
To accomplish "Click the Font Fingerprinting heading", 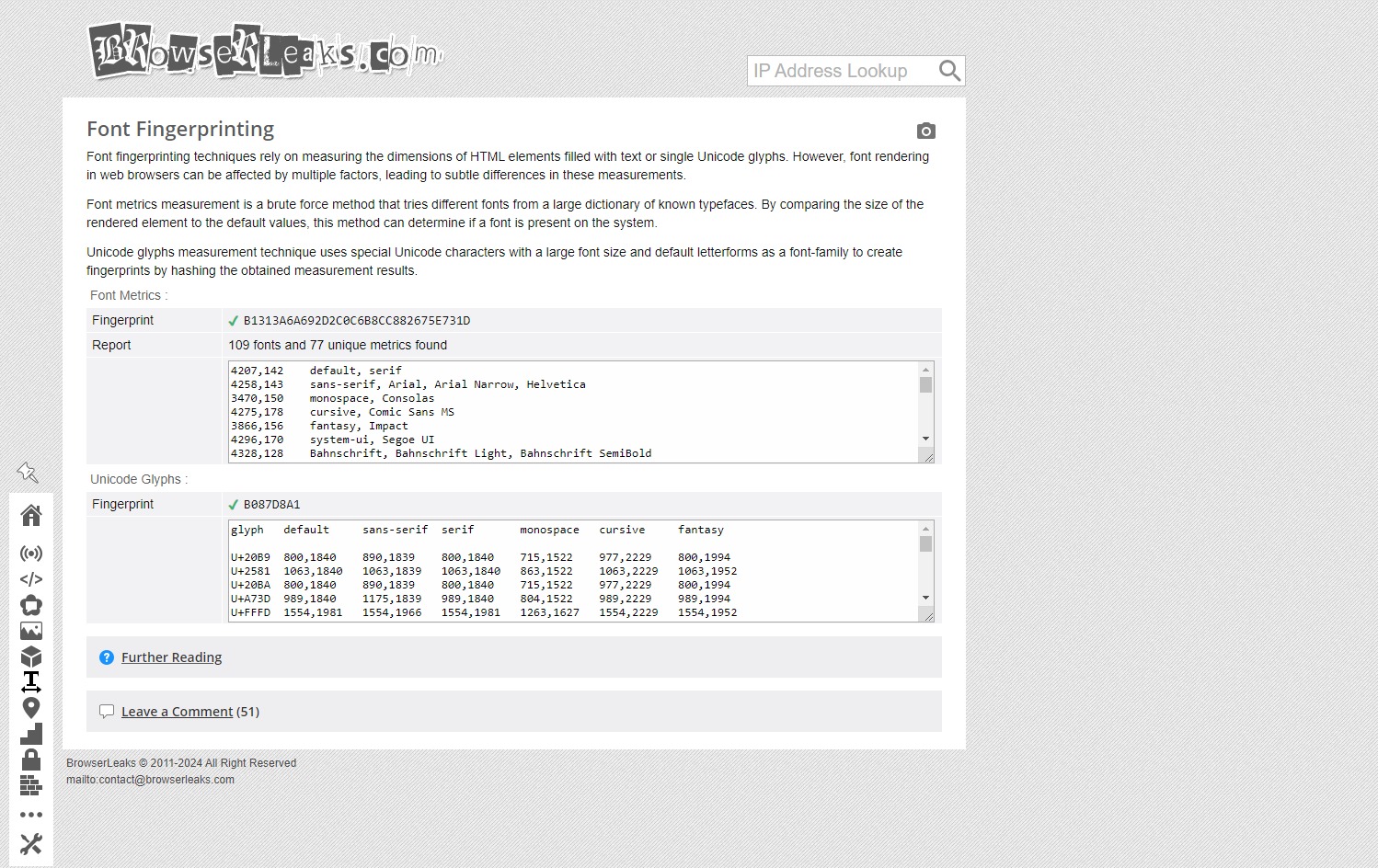I will click(x=180, y=129).
